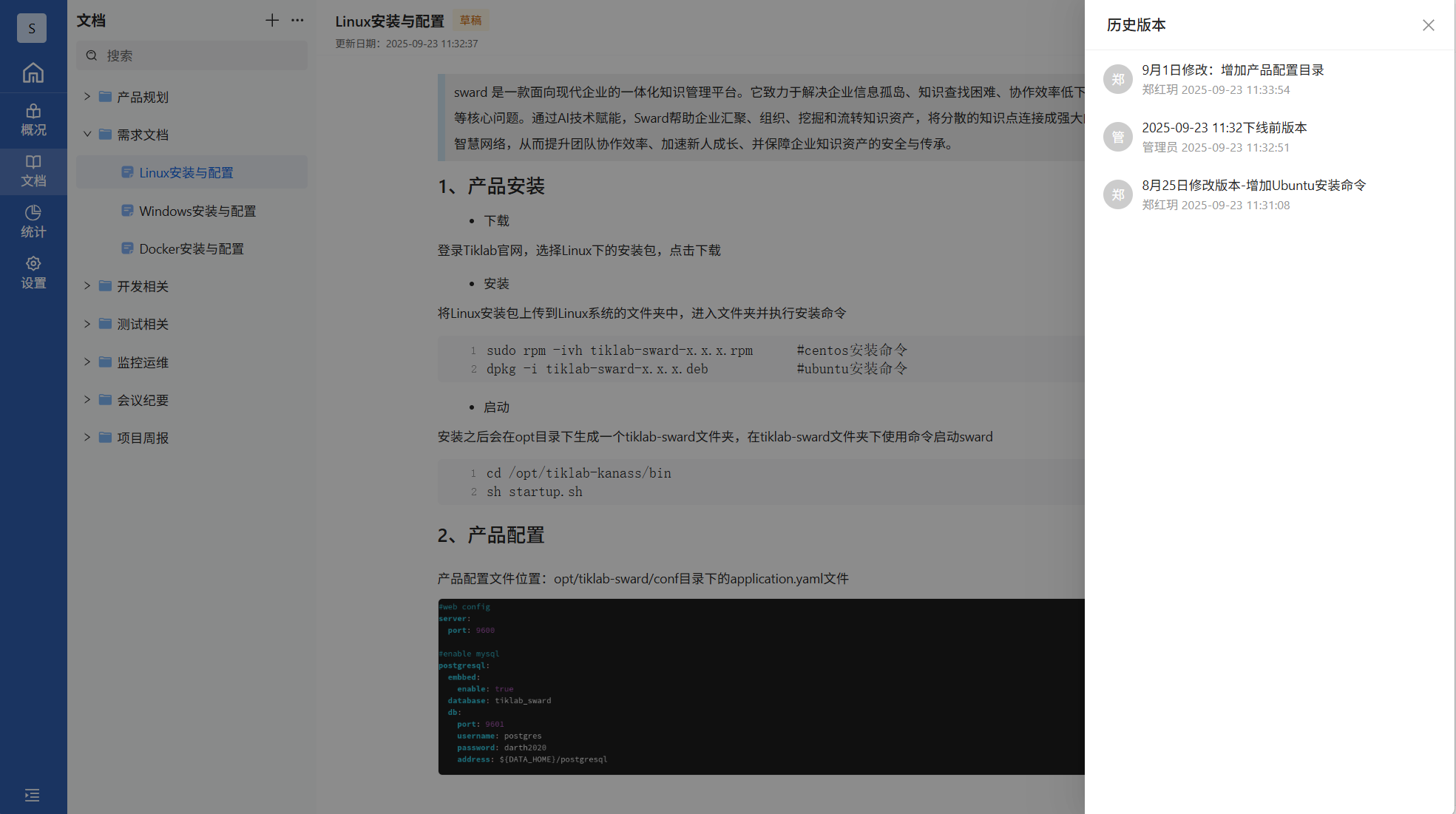Expand the 测试相关 folder

click(x=87, y=324)
